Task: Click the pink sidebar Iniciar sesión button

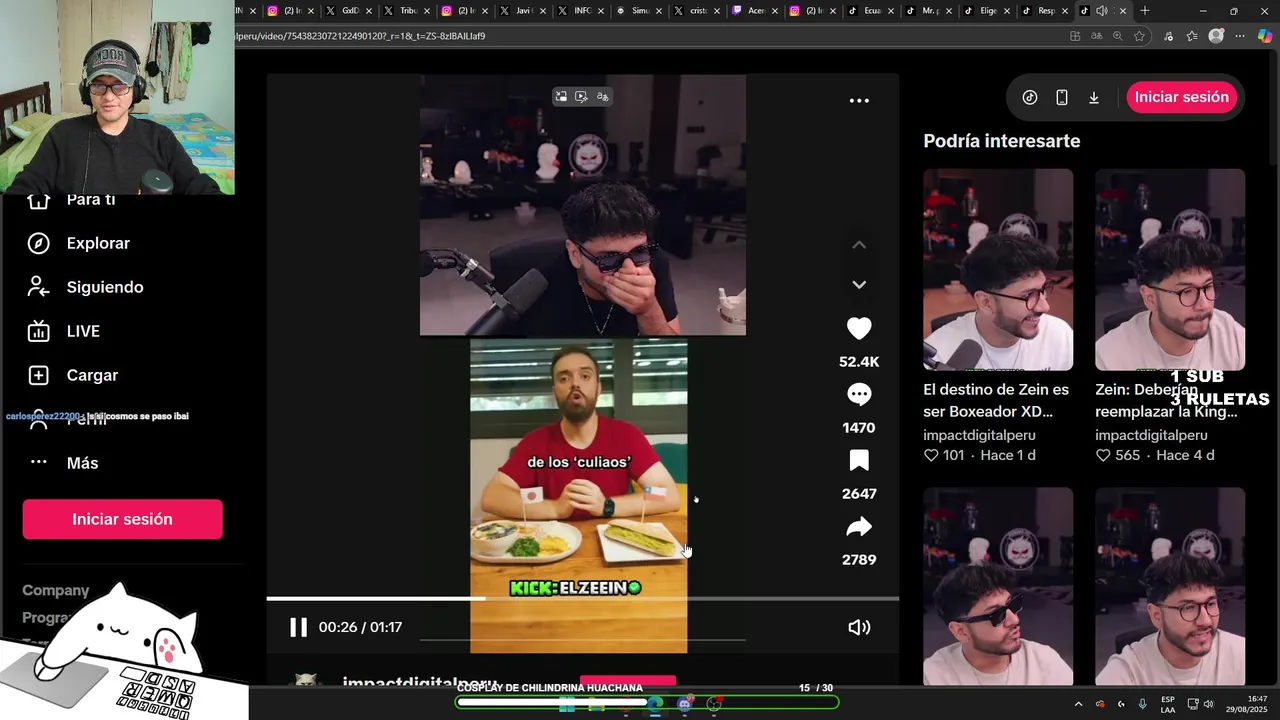Action: (122, 519)
